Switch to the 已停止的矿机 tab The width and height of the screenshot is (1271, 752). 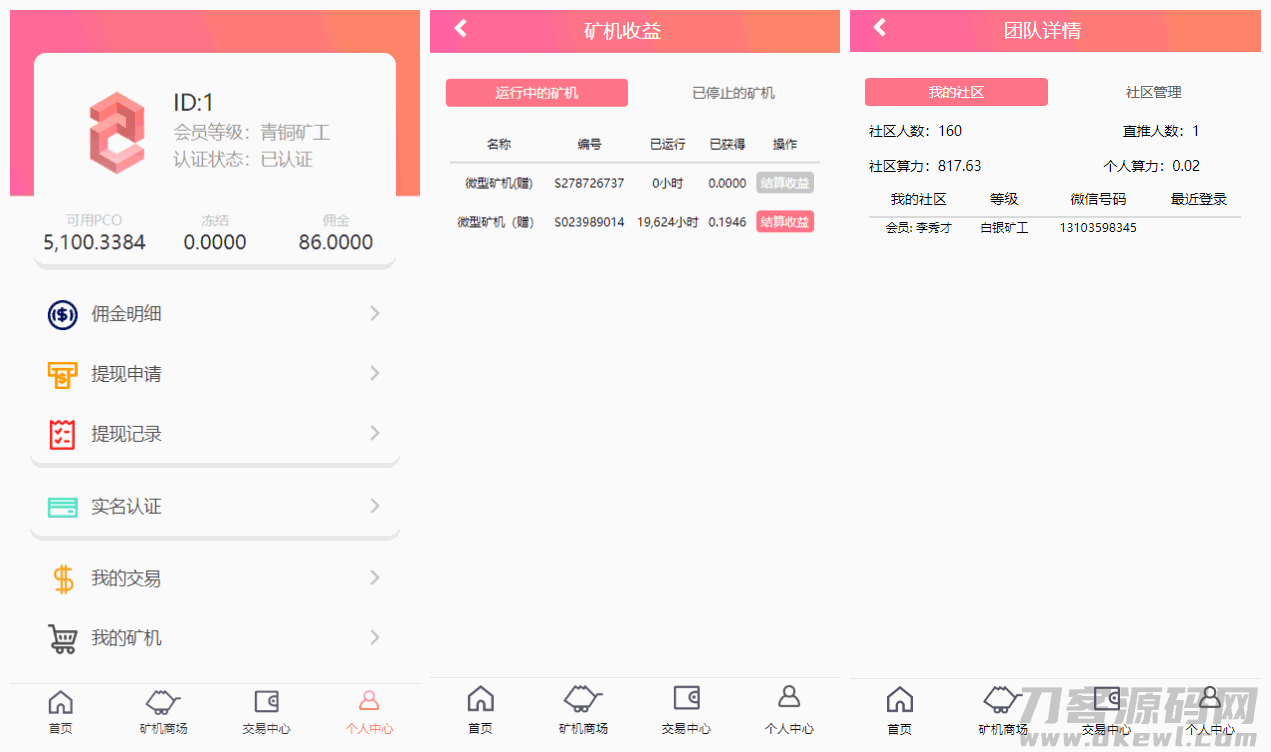pos(733,93)
